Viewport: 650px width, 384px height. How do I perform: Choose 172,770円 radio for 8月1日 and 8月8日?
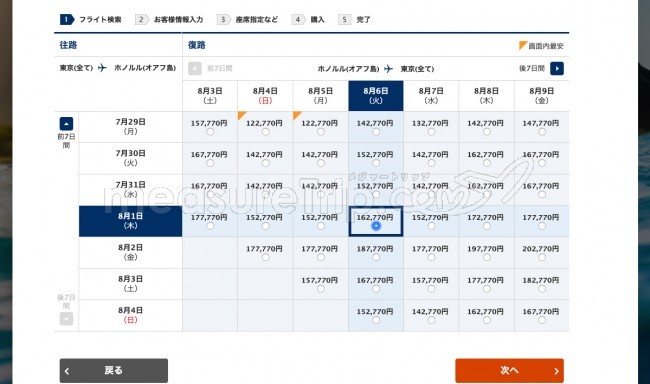coord(487,226)
